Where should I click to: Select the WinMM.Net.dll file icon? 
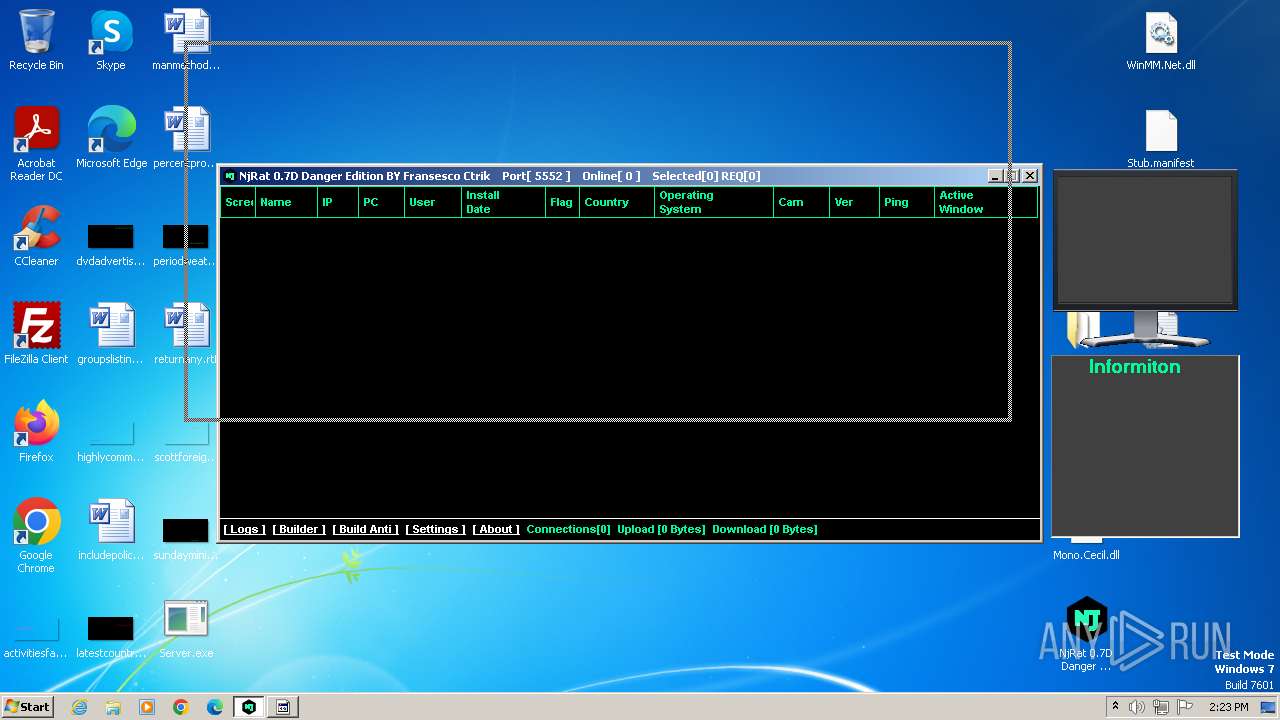(1161, 41)
